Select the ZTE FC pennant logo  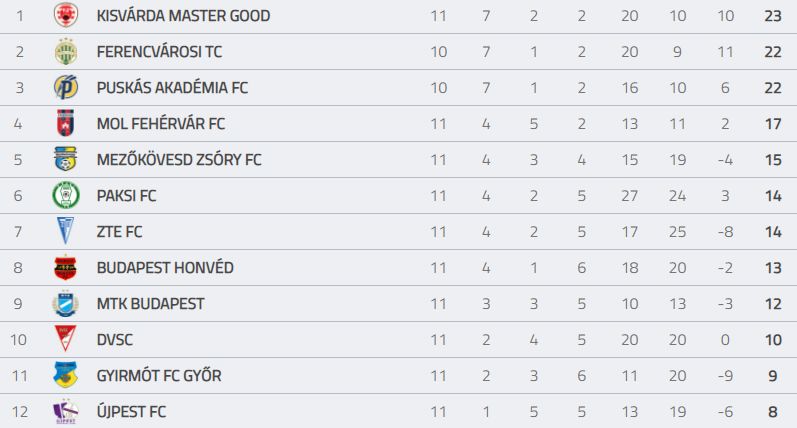[x=66, y=231]
